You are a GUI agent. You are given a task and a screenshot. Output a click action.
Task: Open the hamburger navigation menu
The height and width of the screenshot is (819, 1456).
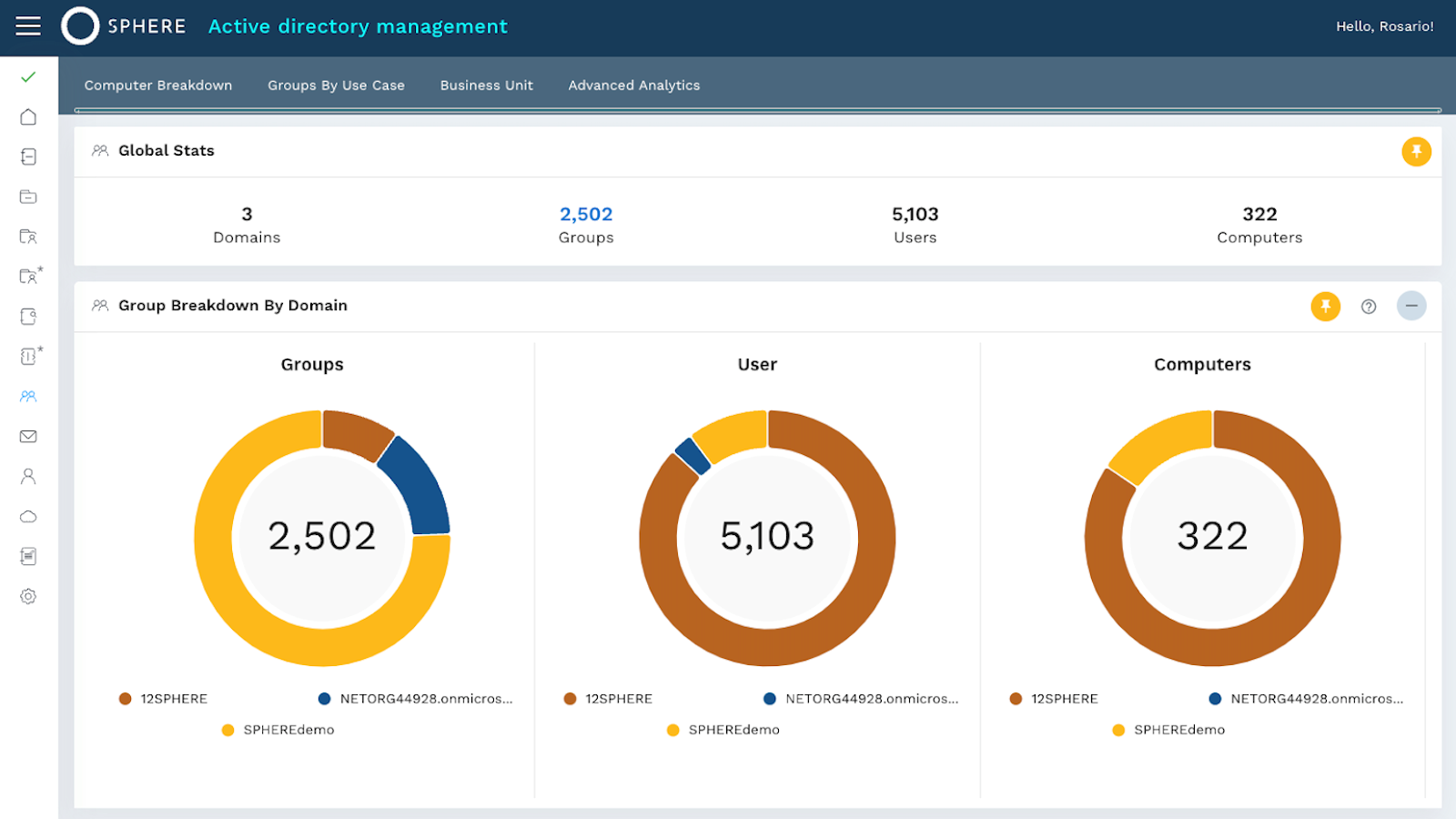tap(28, 26)
